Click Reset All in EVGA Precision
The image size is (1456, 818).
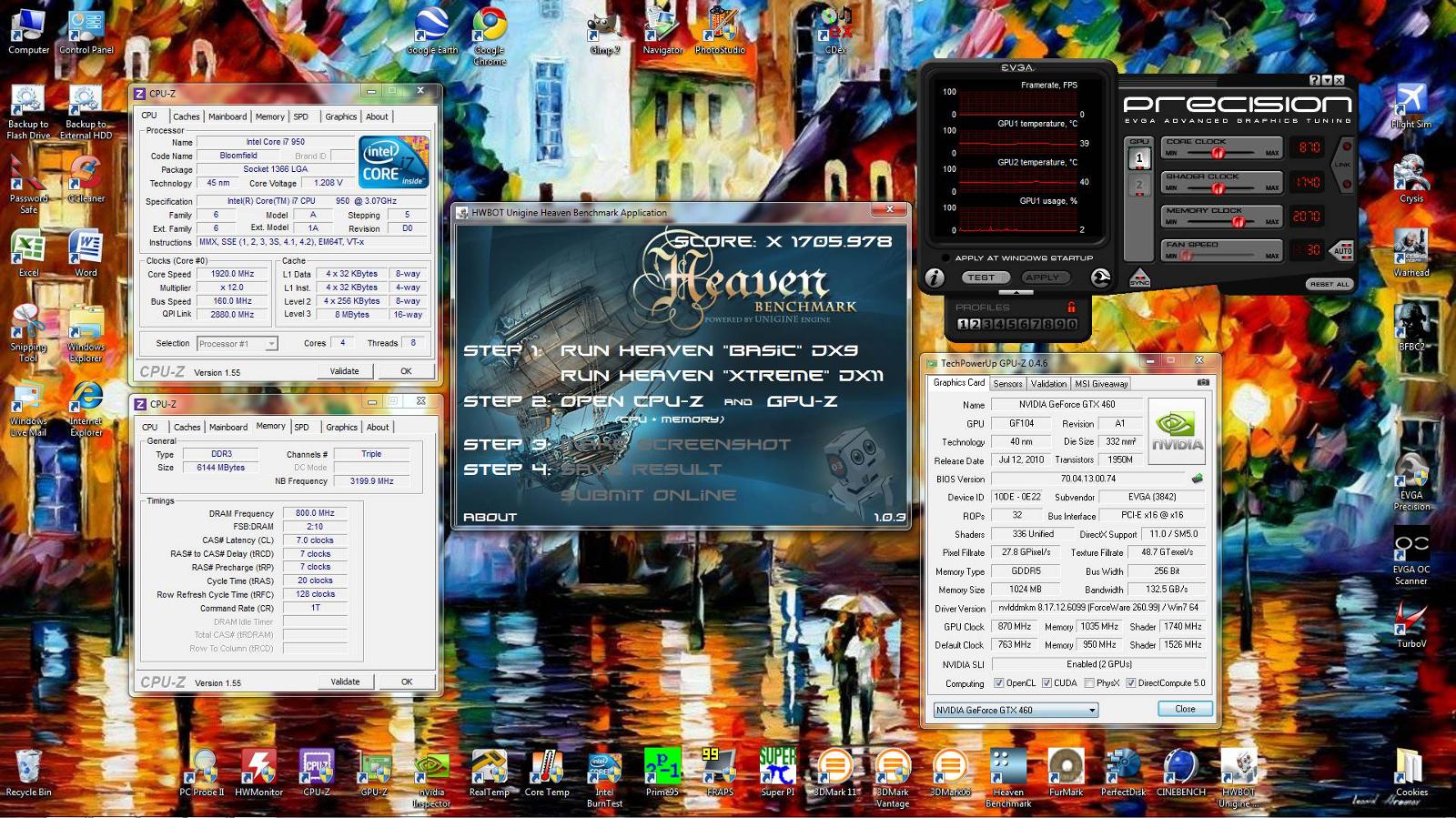pyautogui.click(x=1330, y=284)
